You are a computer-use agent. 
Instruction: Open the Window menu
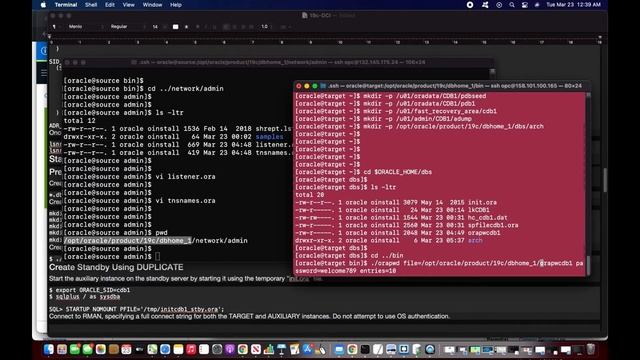coord(152,5)
